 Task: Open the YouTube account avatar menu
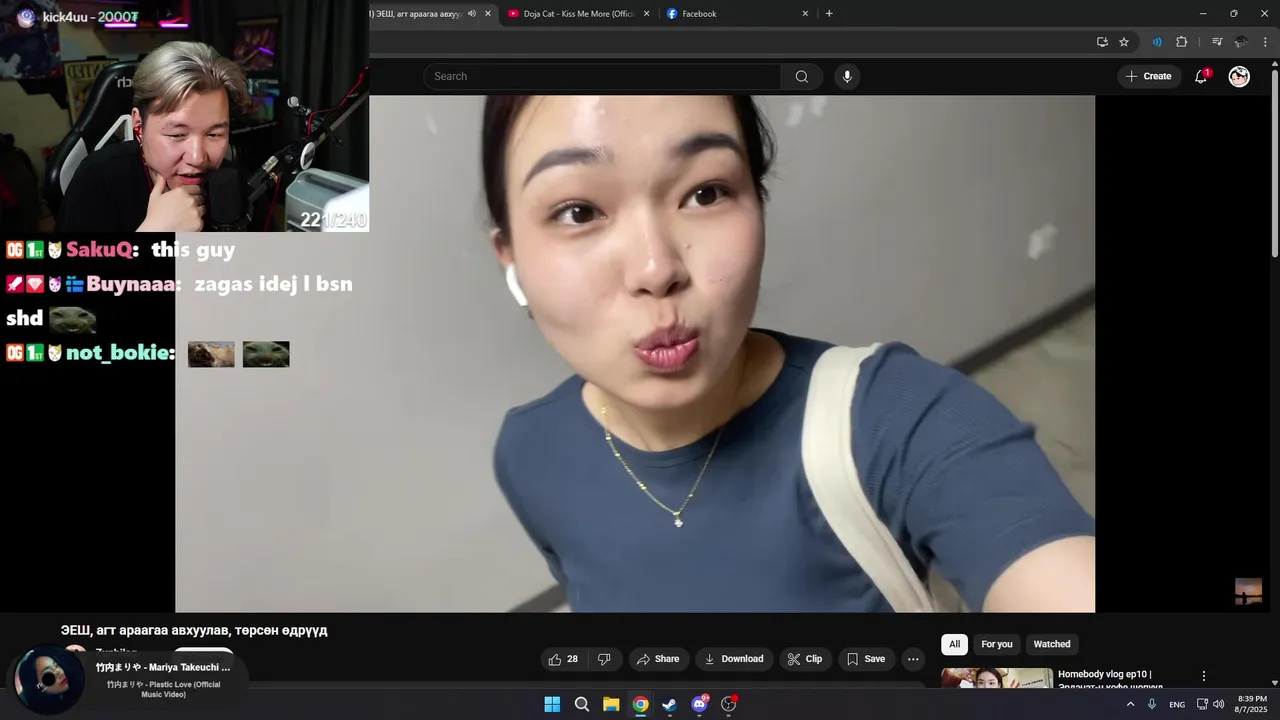pyautogui.click(x=1239, y=76)
